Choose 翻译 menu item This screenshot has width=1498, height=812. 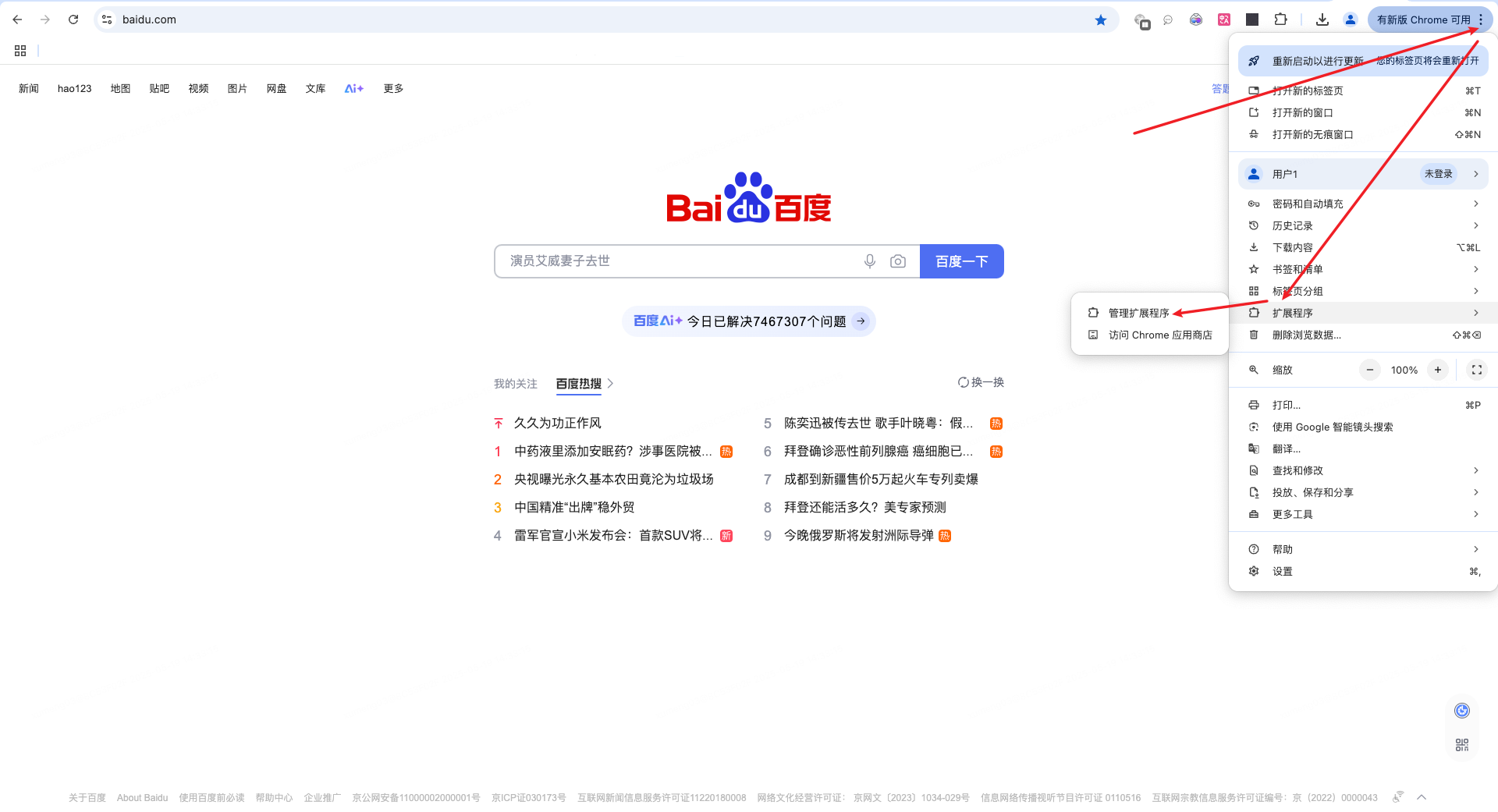coord(1363,449)
